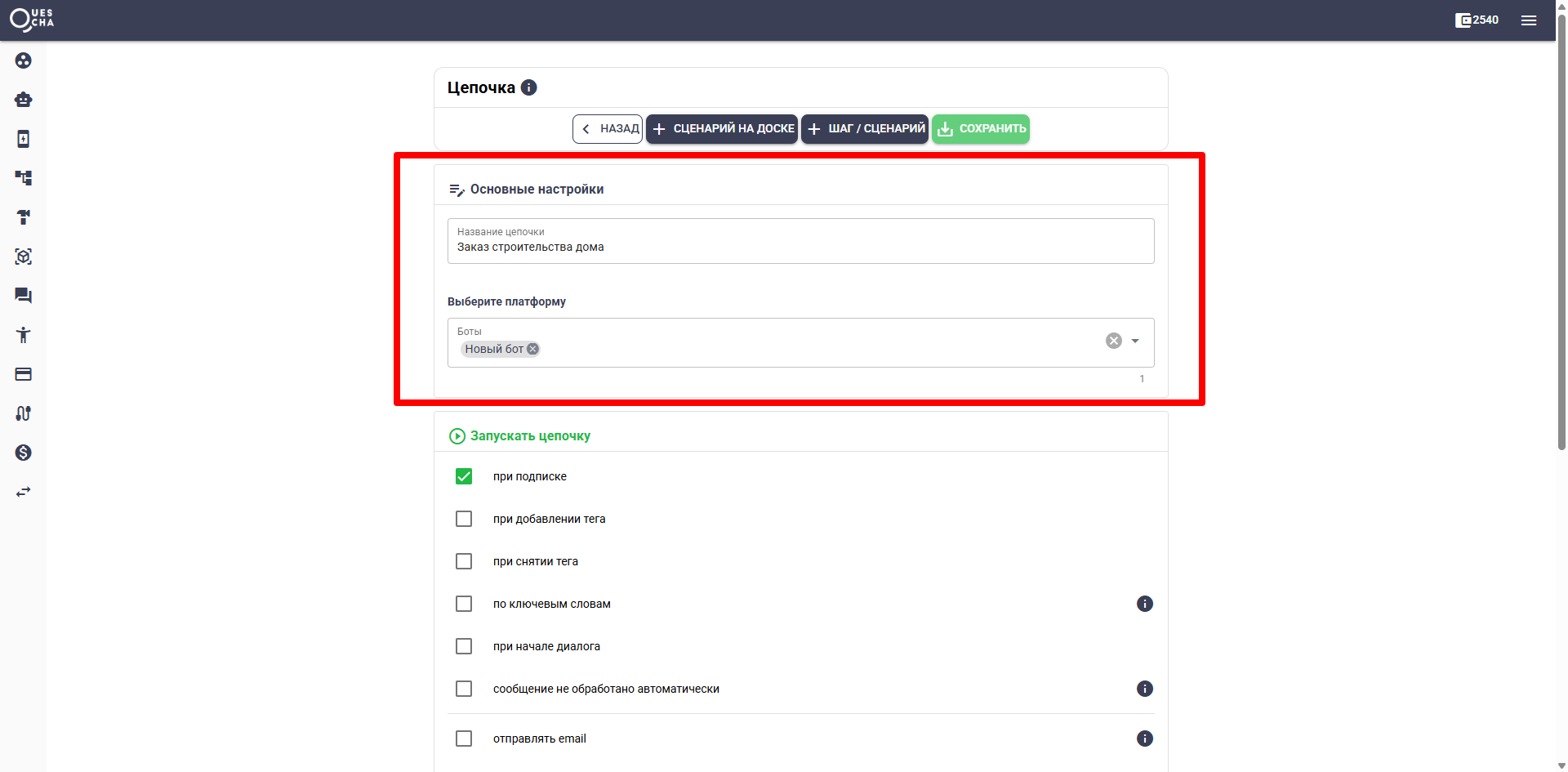Click the Запускать цепочку heading
This screenshot has height=772, width=1568.
530,436
